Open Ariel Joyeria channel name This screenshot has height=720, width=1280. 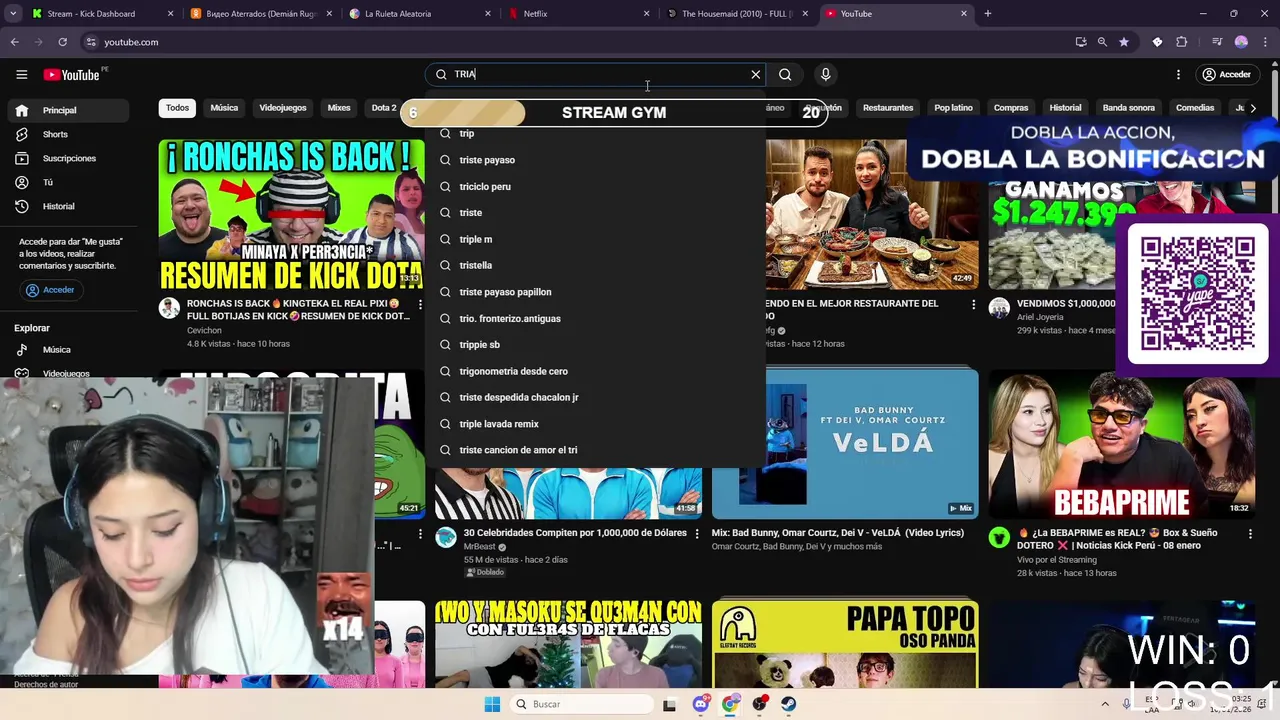tap(1040, 317)
